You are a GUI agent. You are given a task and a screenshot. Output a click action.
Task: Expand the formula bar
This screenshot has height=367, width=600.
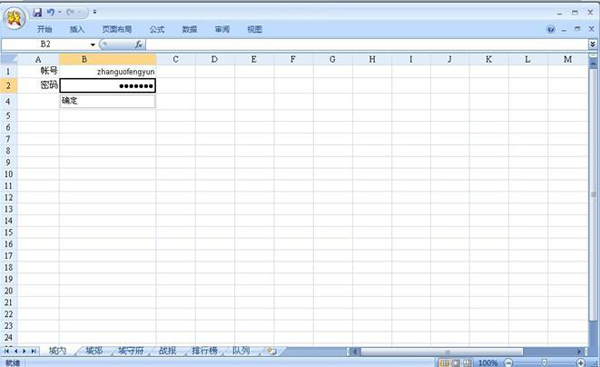[592, 44]
